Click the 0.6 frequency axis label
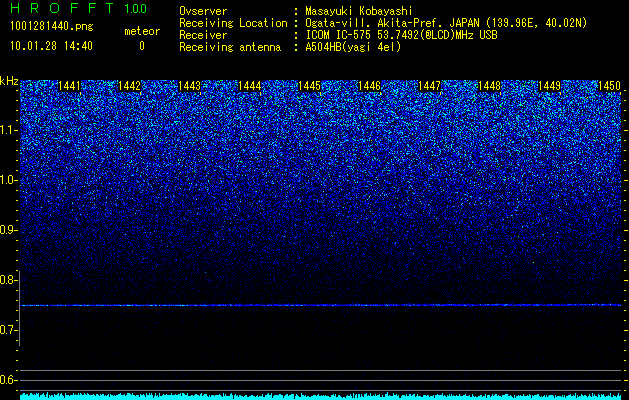The image size is (629, 400). [x=8, y=380]
